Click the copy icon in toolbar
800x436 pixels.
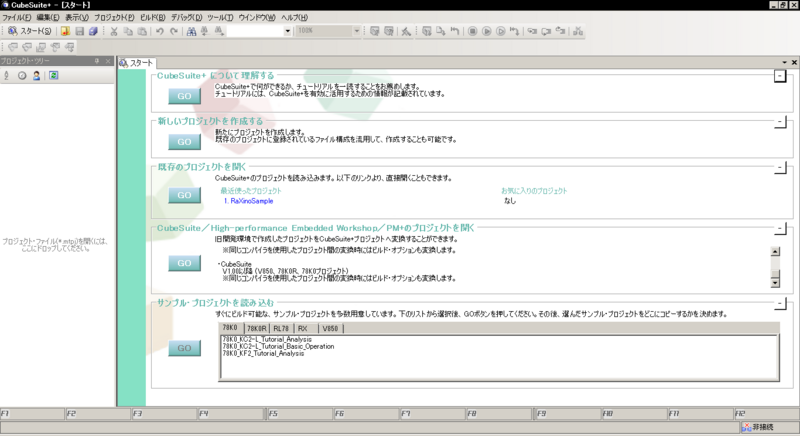click(x=128, y=31)
